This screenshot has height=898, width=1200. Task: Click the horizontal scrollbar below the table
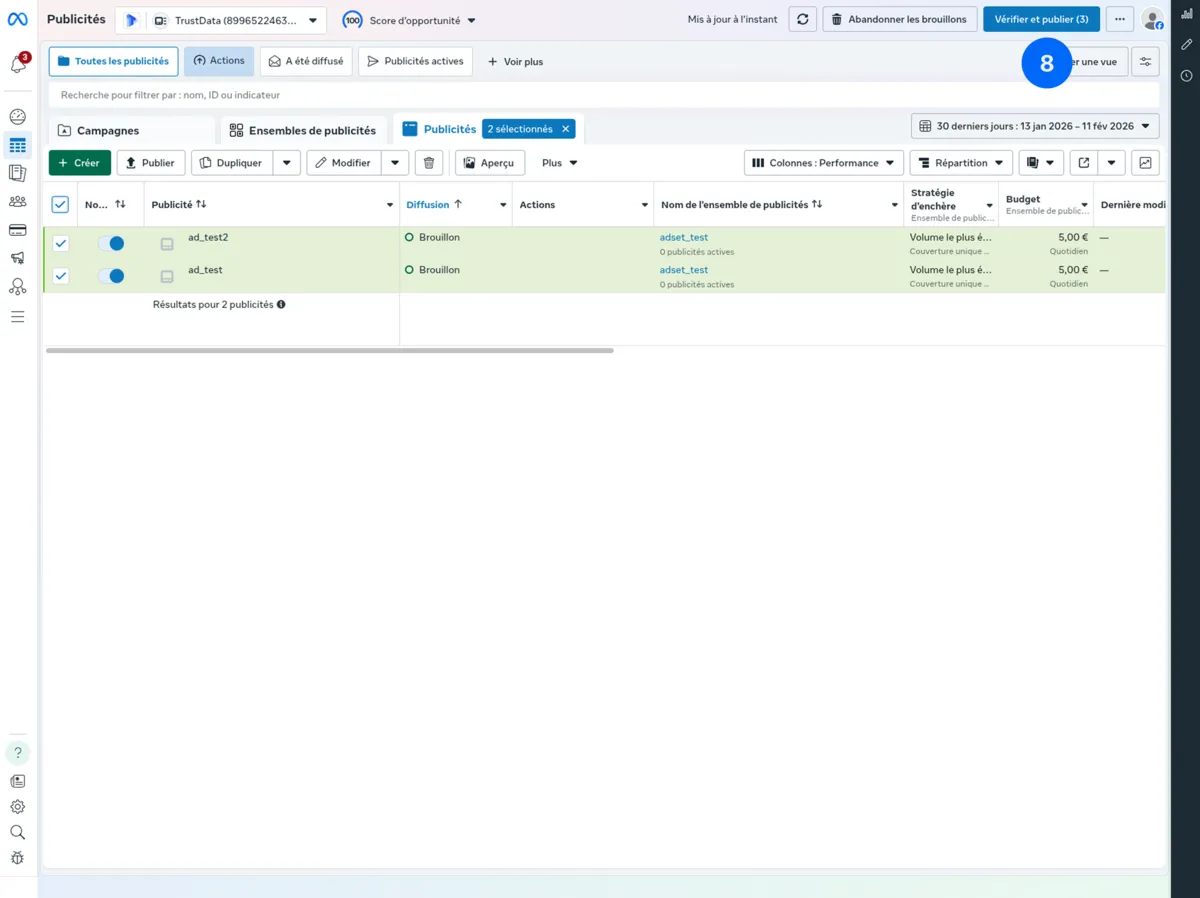pyautogui.click(x=330, y=350)
